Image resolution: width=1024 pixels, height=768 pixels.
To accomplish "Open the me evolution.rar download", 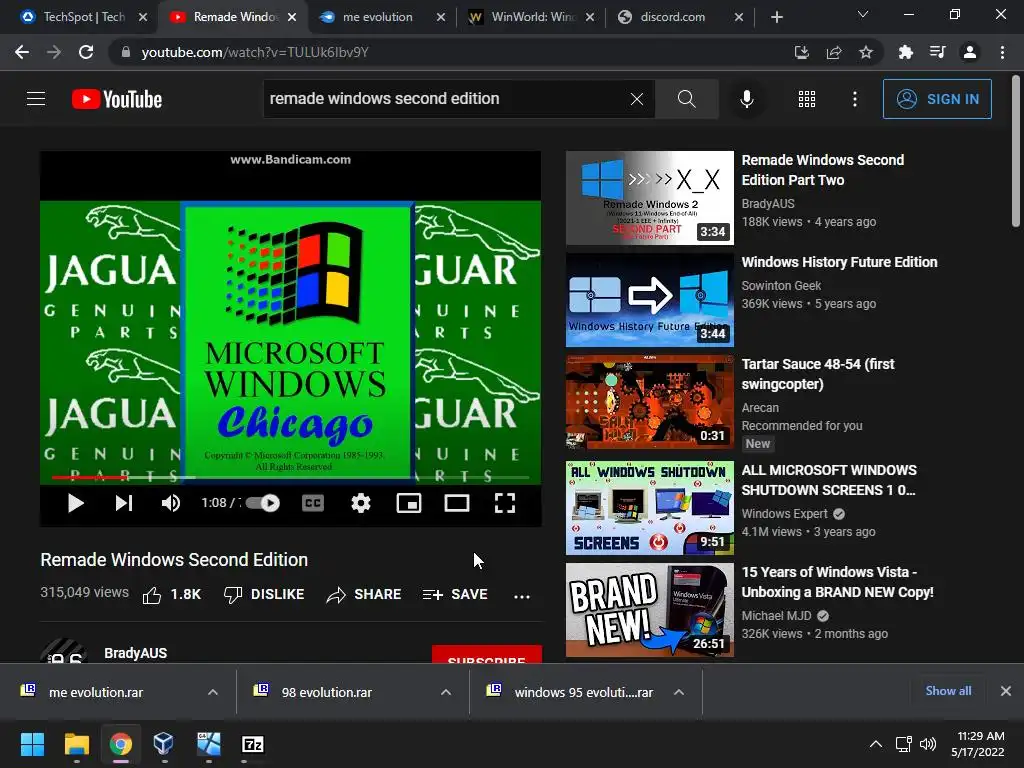I will pyautogui.click(x=95, y=692).
